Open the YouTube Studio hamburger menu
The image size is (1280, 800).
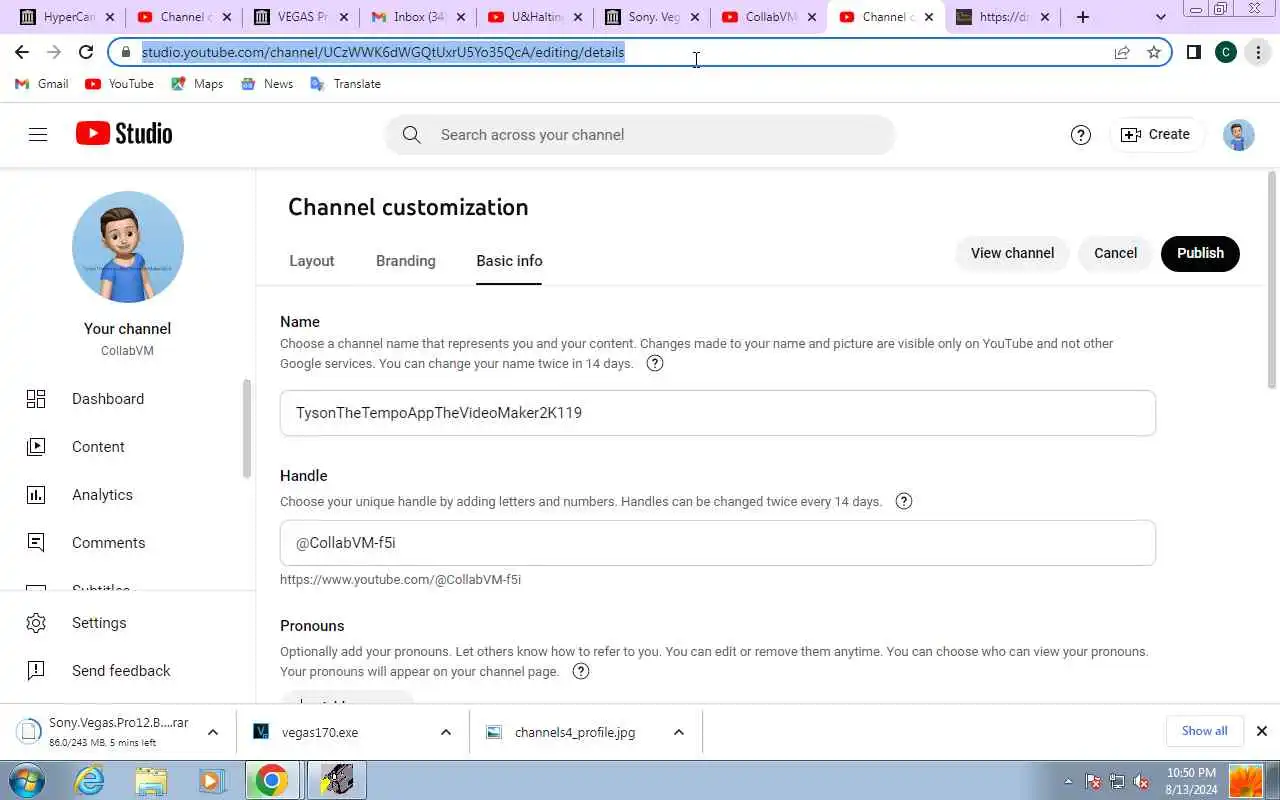pyautogui.click(x=38, y=134)
